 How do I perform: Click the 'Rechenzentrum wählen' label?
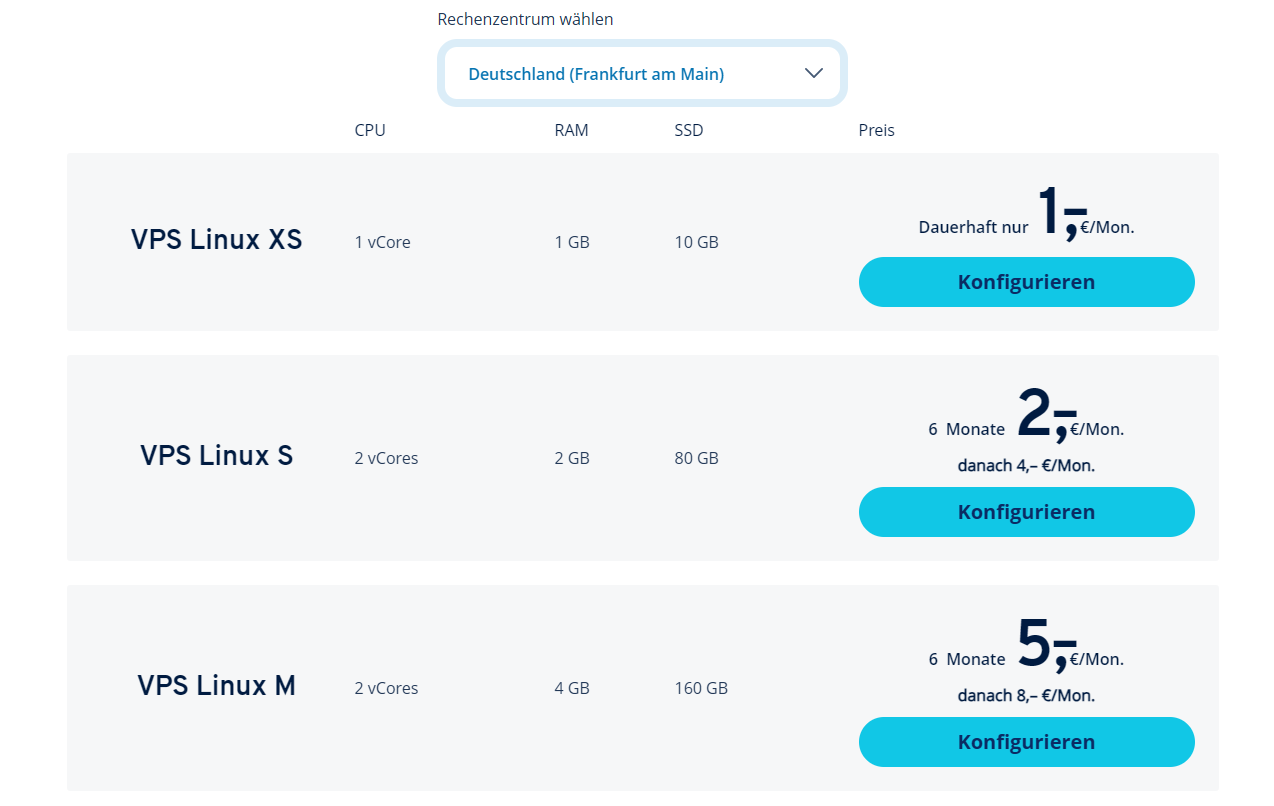click(x=525, y=19)
